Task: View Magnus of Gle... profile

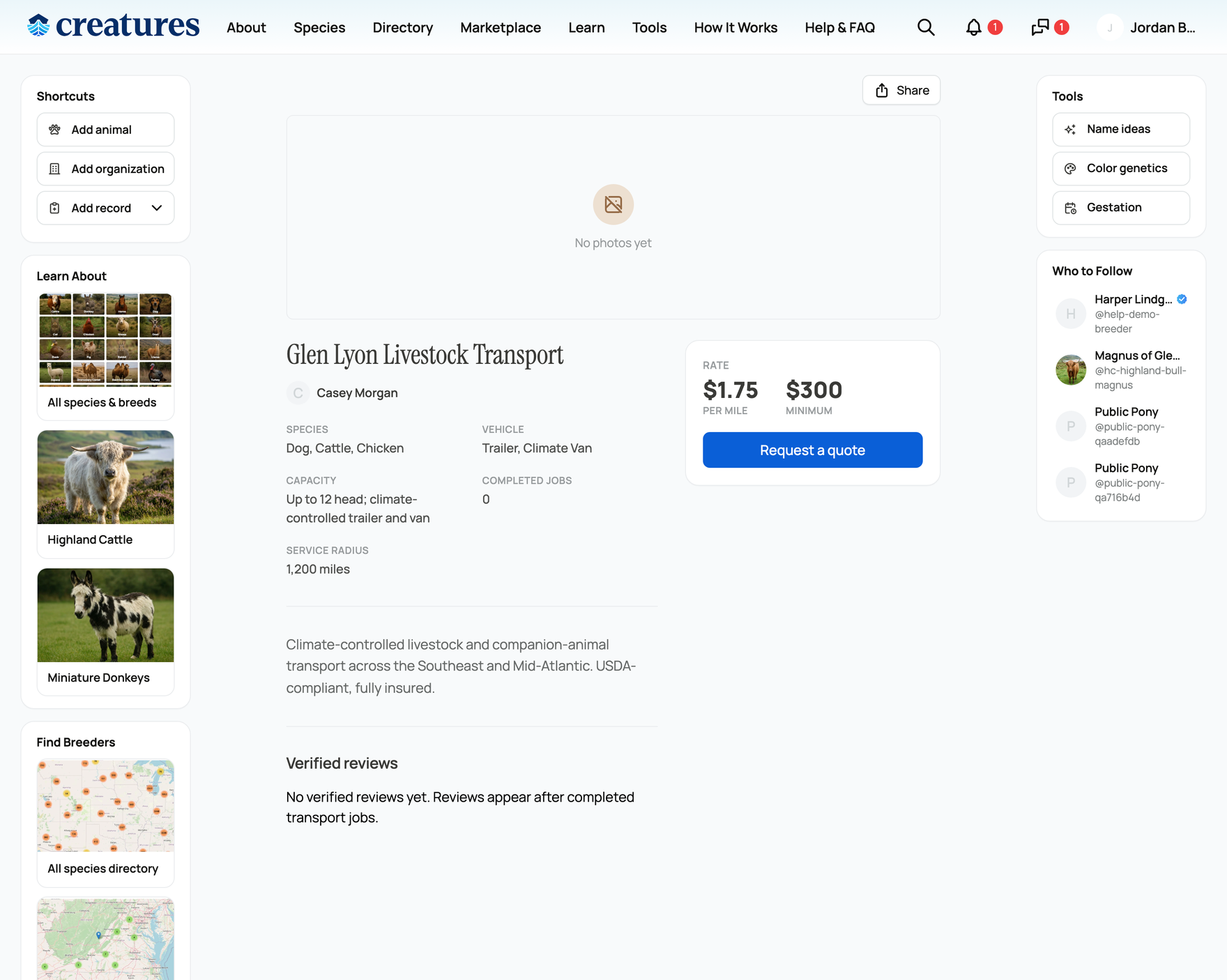Action: point(1137,355)
